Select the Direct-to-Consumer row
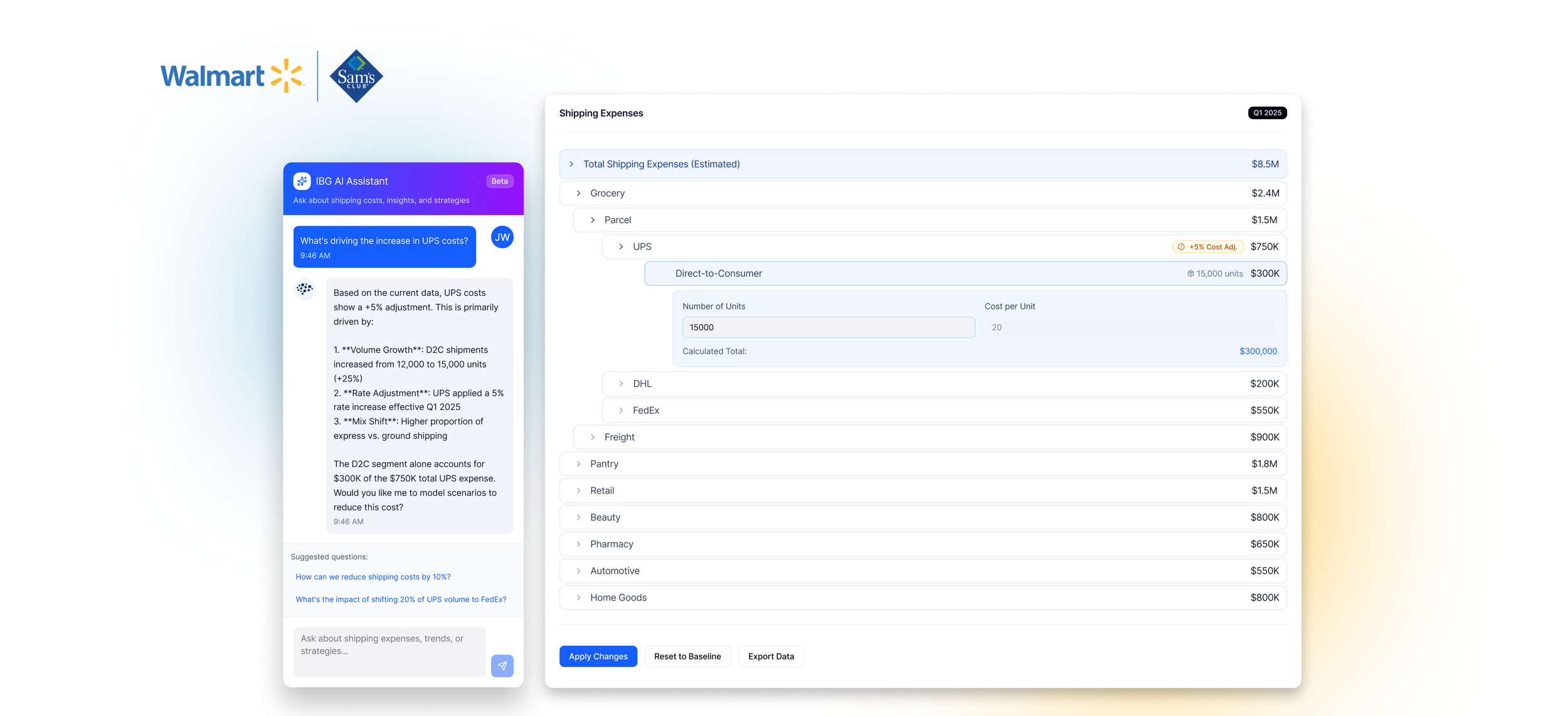This screenshot has height=716, width=1568. tap(718, 273)
